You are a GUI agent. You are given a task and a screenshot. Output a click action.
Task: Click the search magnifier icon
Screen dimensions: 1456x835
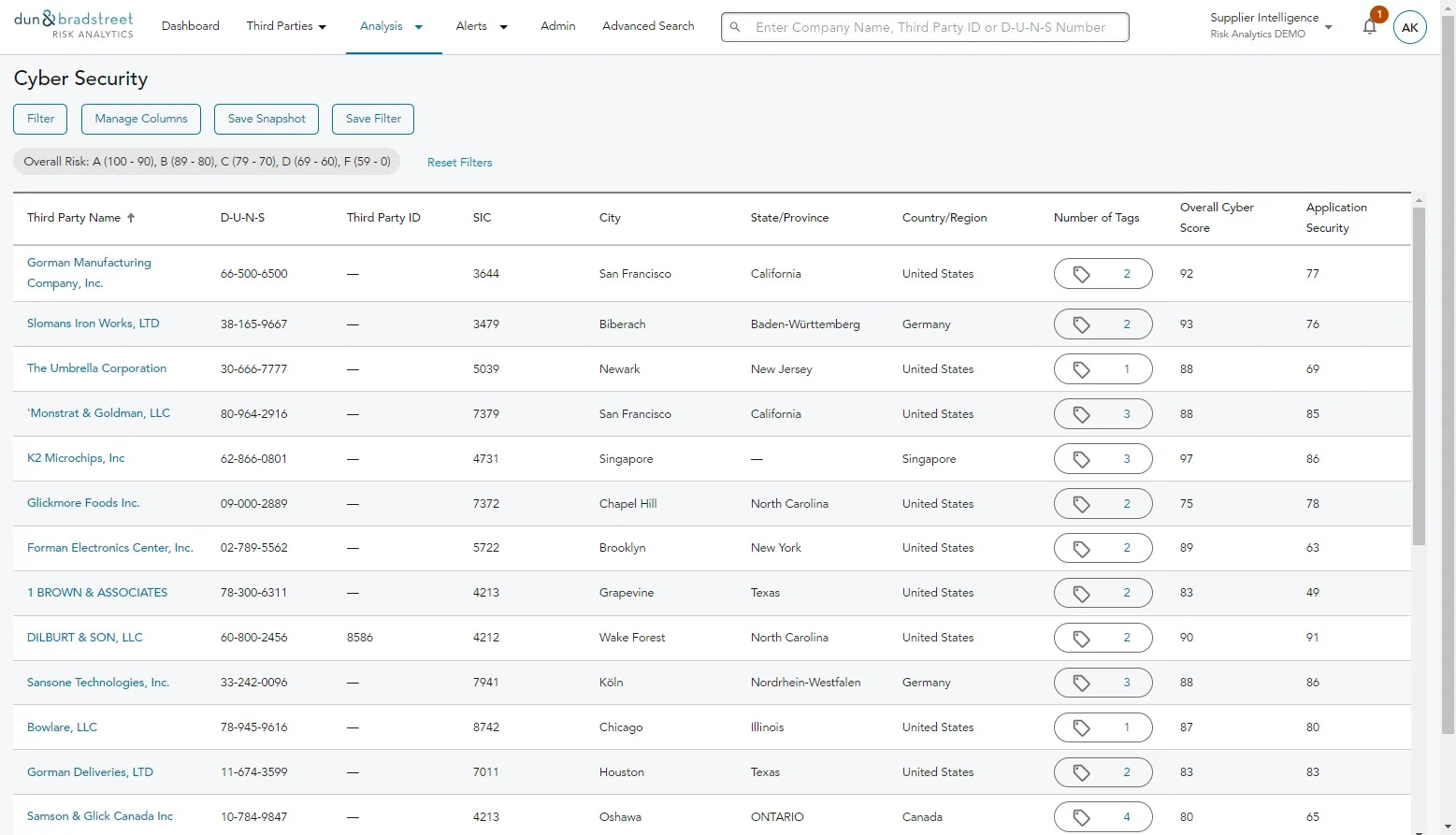coord(735,27)
